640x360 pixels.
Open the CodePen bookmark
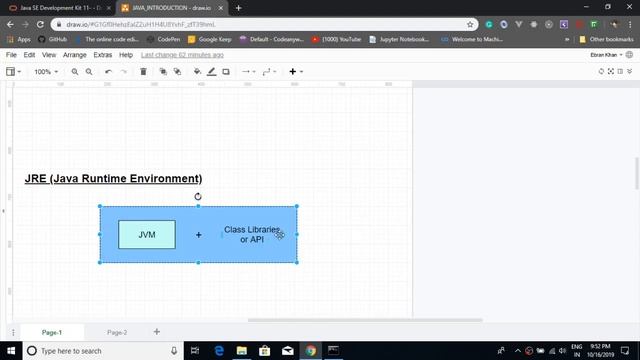(164, 40)
